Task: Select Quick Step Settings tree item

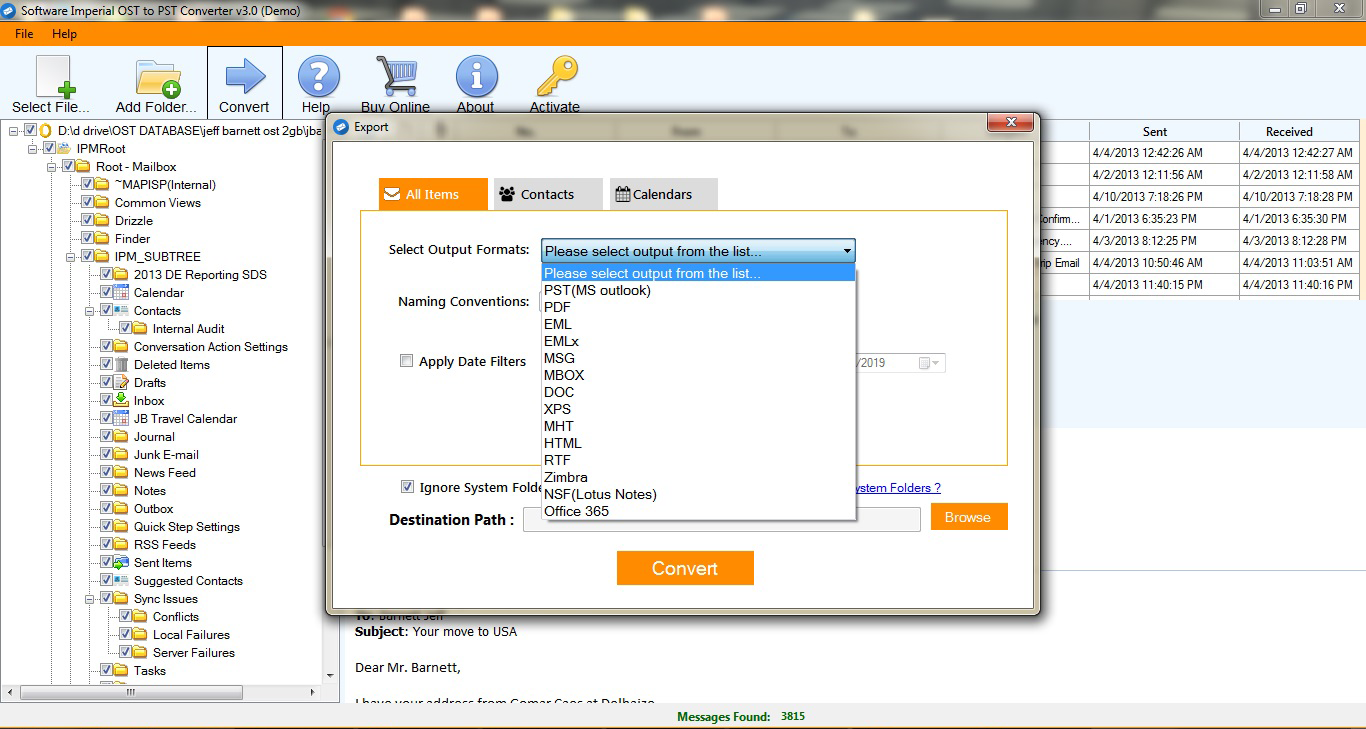Action: [x=187, y=526]
